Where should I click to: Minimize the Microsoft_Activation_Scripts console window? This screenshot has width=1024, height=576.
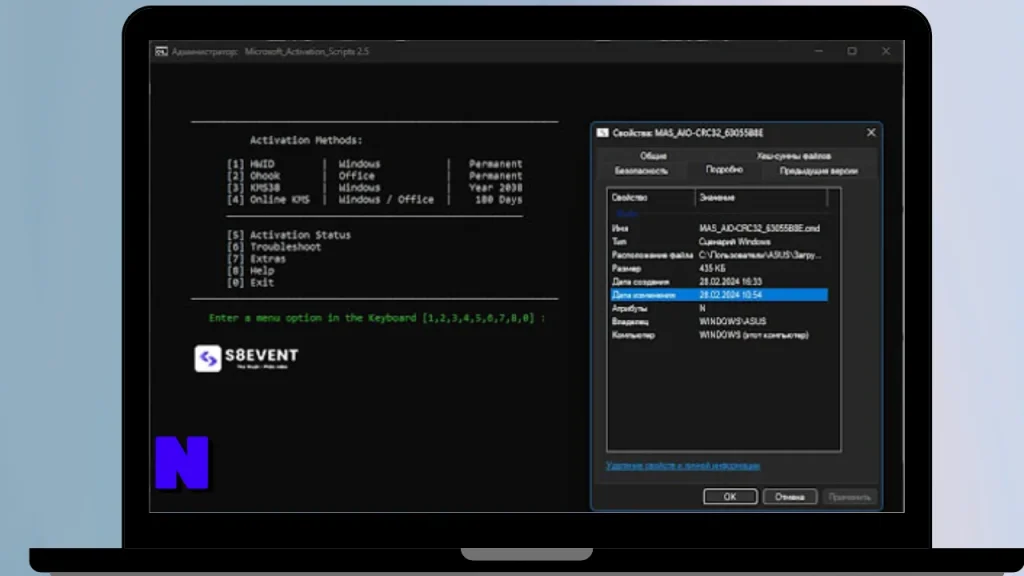(818, 51)
